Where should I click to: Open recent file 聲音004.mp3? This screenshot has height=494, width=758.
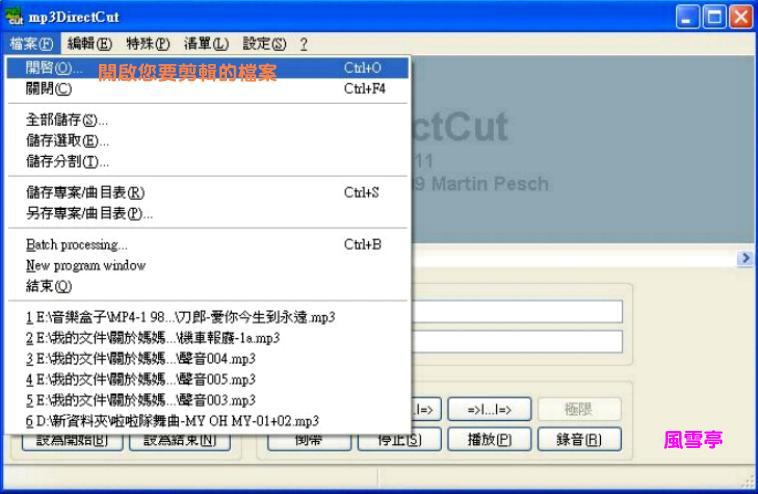[207, 359]
